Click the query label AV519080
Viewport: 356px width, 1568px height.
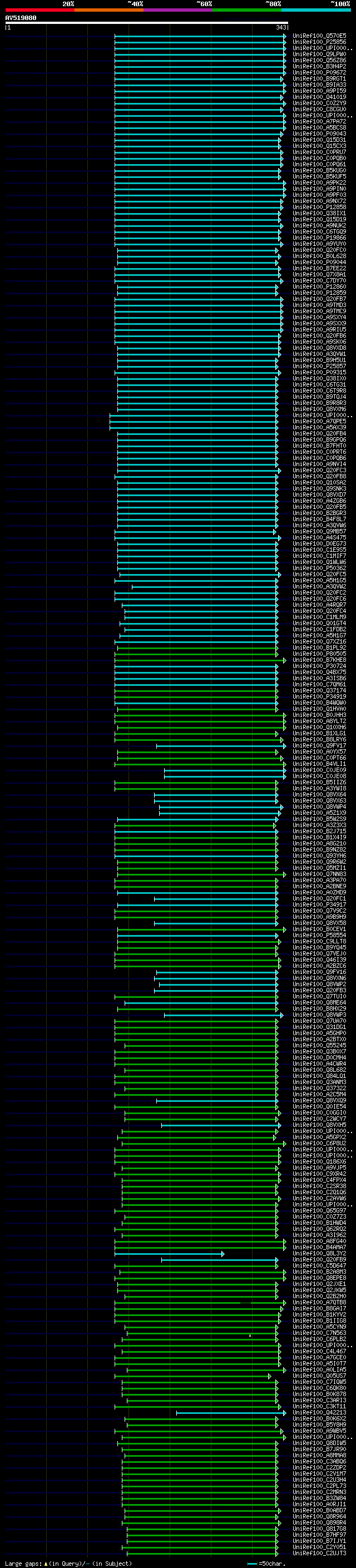[21, 18]
